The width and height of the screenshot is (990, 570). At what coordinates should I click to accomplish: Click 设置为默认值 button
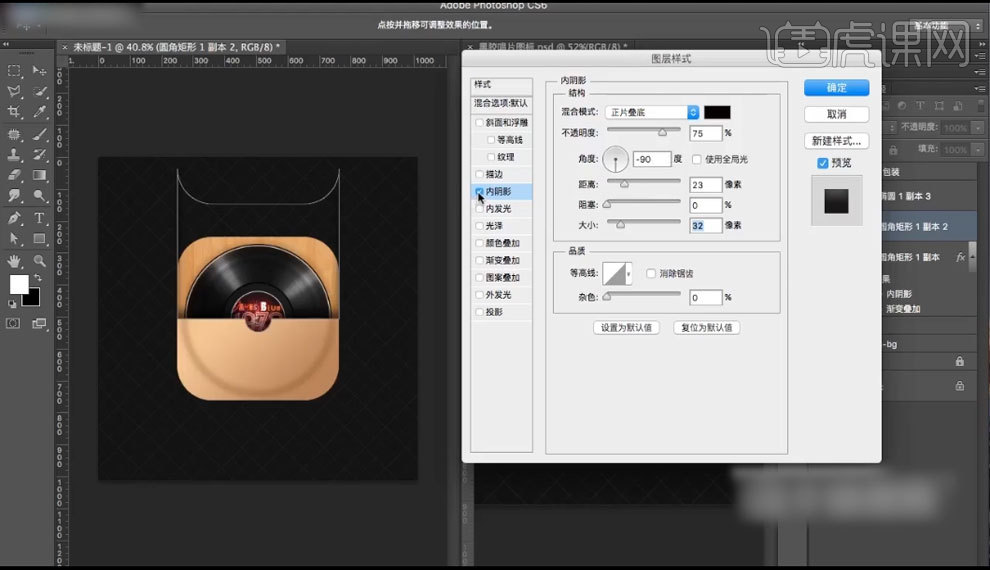pyautogui.click(x=626, y=328)
